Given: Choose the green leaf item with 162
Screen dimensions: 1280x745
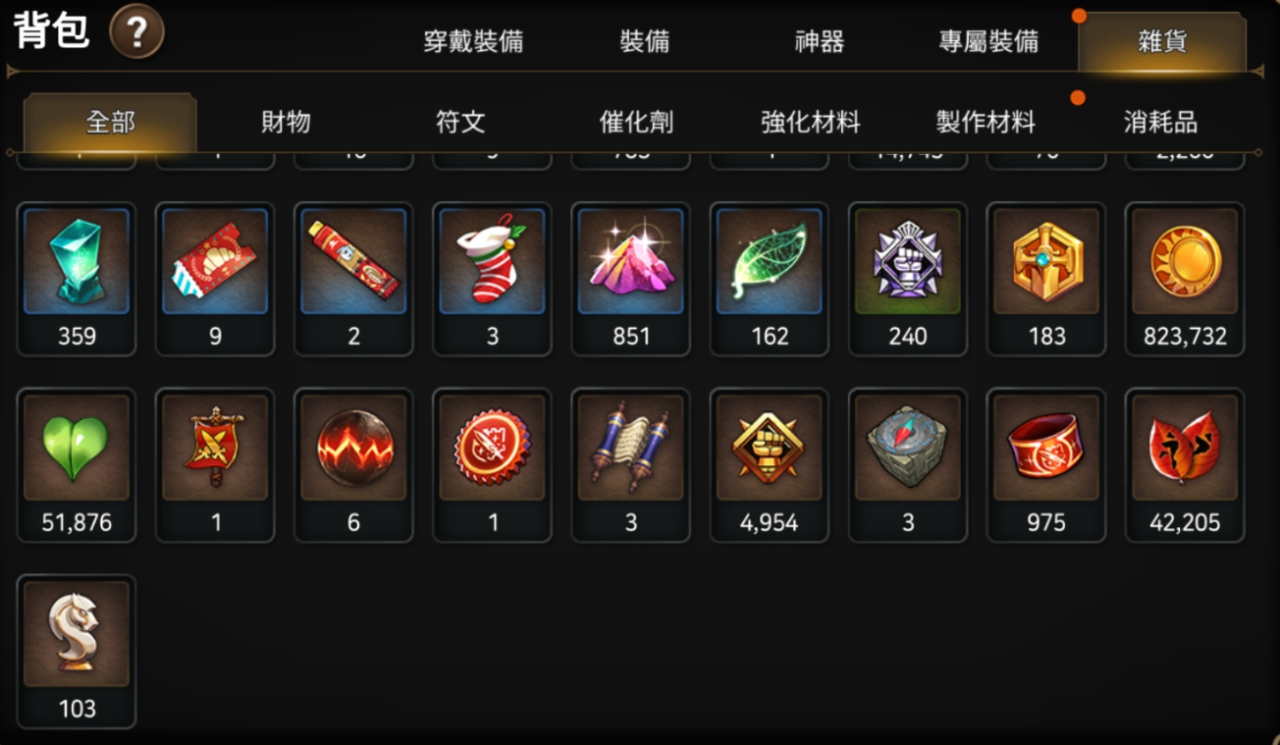Looking at the screenshot, I should [x=769, y=279].
